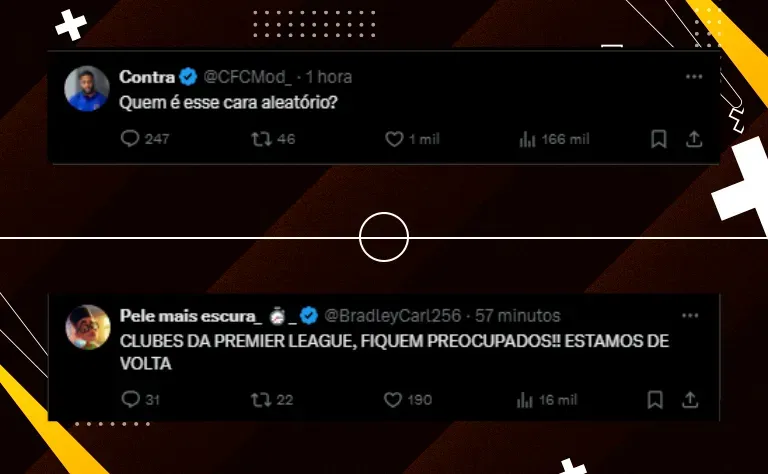This screenshot has height=474, width=768.
Task: Share the Pele mais escura tweet
Action: [x=690, y=400]
